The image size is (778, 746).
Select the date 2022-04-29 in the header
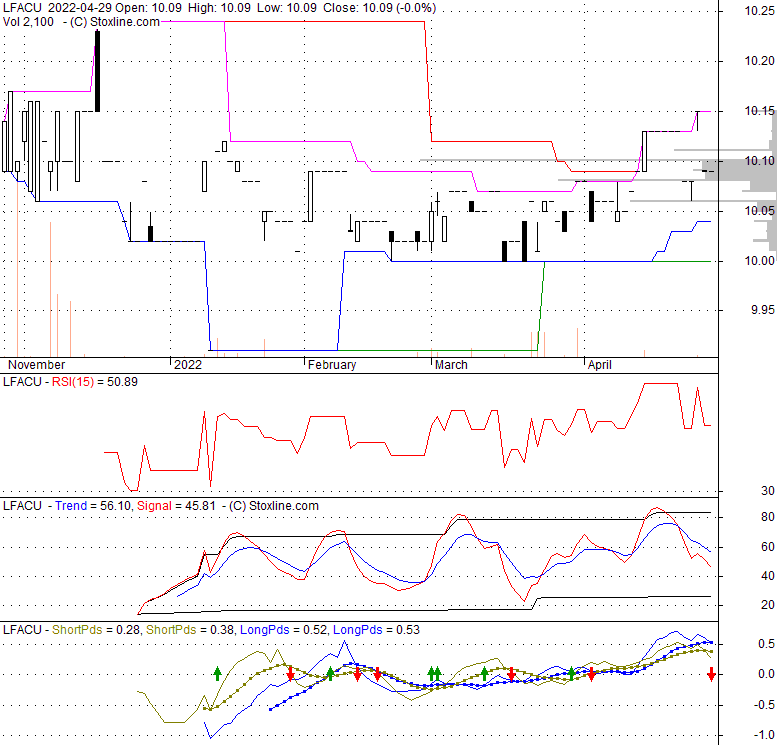(80, 8)
